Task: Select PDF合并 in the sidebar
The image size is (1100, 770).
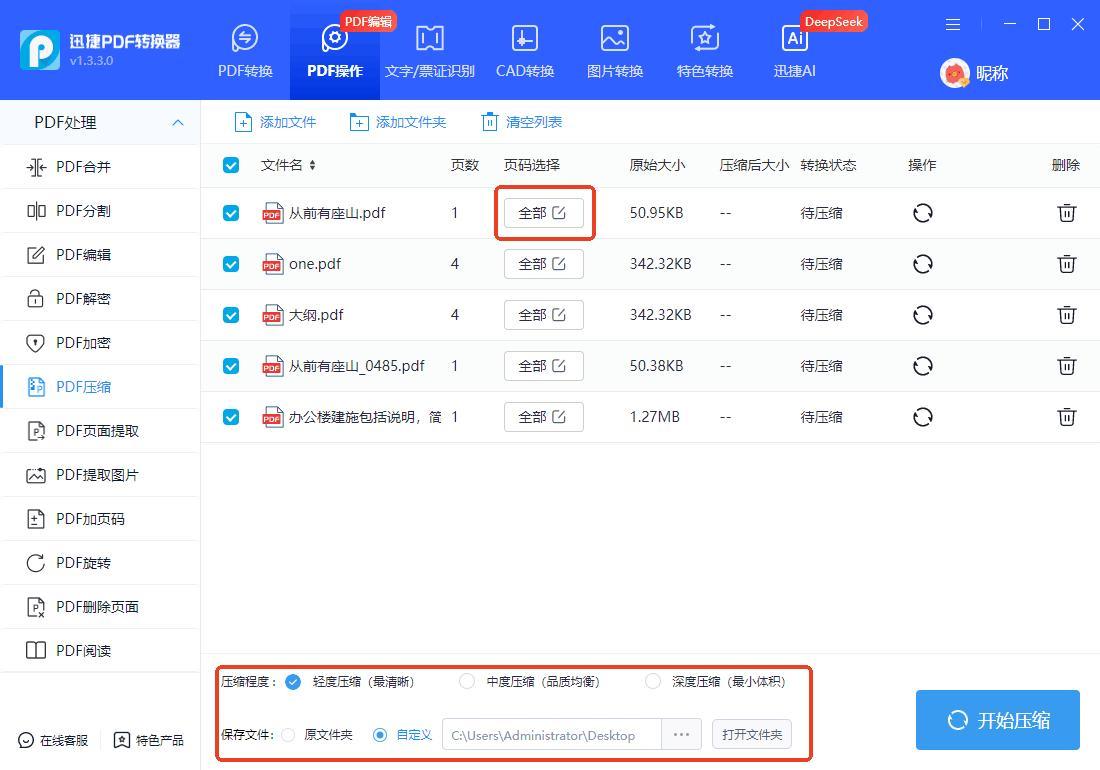Action: (x=84, y=167)
